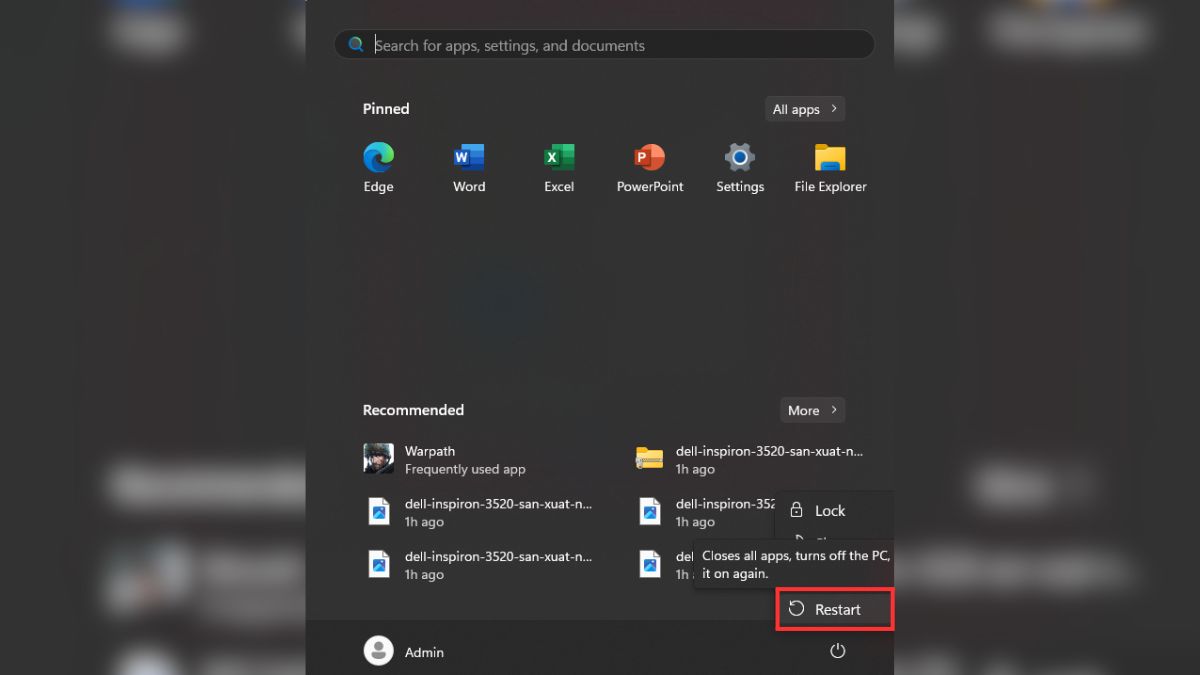
Task: Launch PowerPoint from pinned apps
Action: (x=650, y=168)
